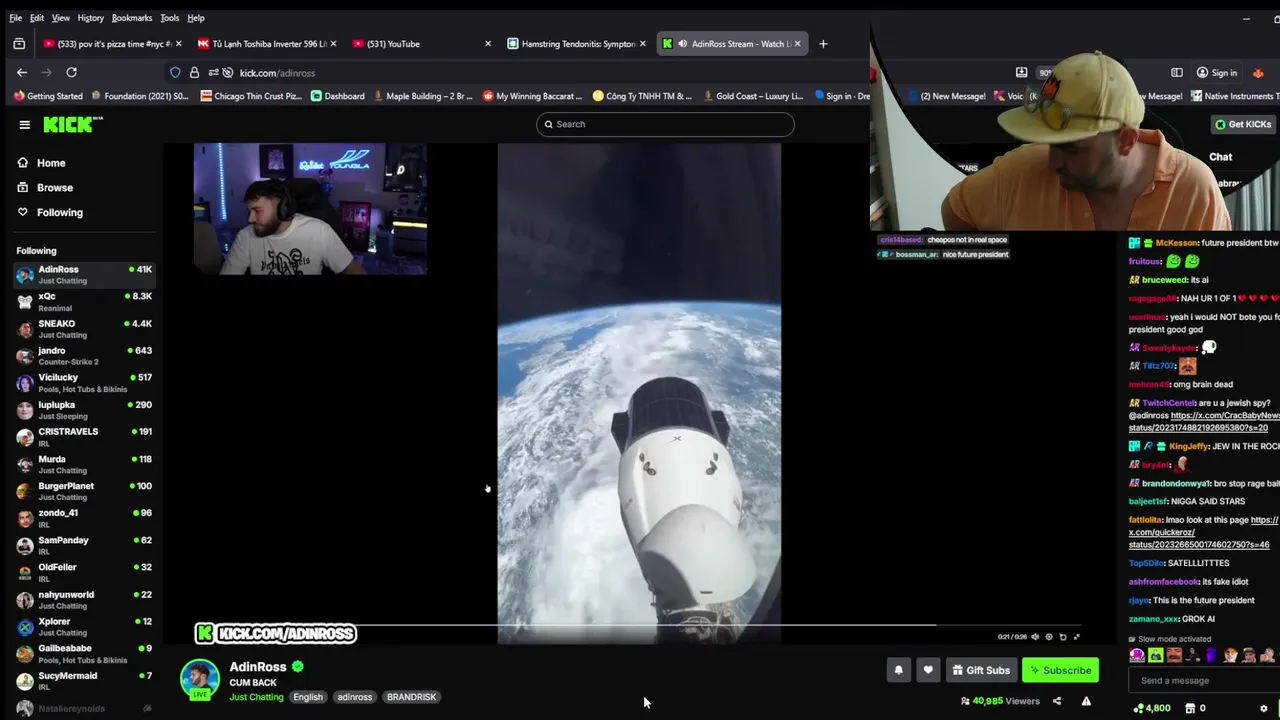The image size is (1280, 720).
Task: Open View menu in Firefox
Action: coord(61,18)
